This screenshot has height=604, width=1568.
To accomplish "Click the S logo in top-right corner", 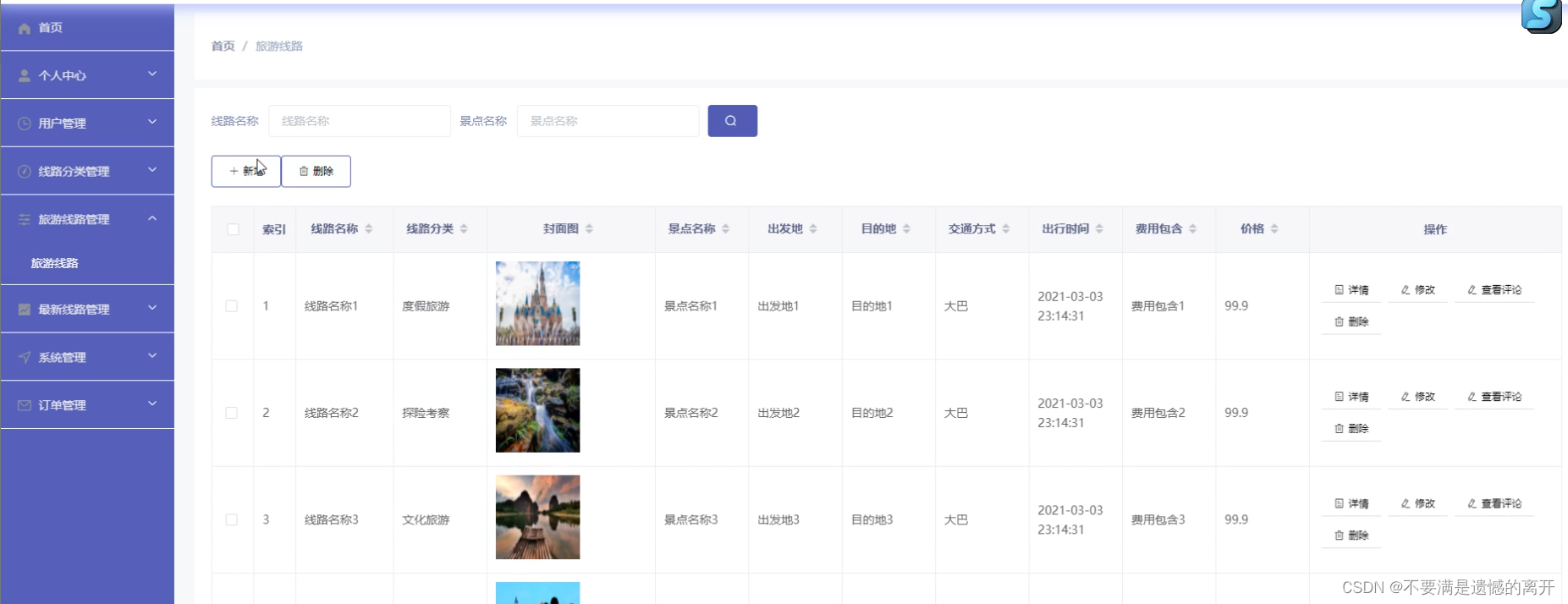I will 1541,16.
